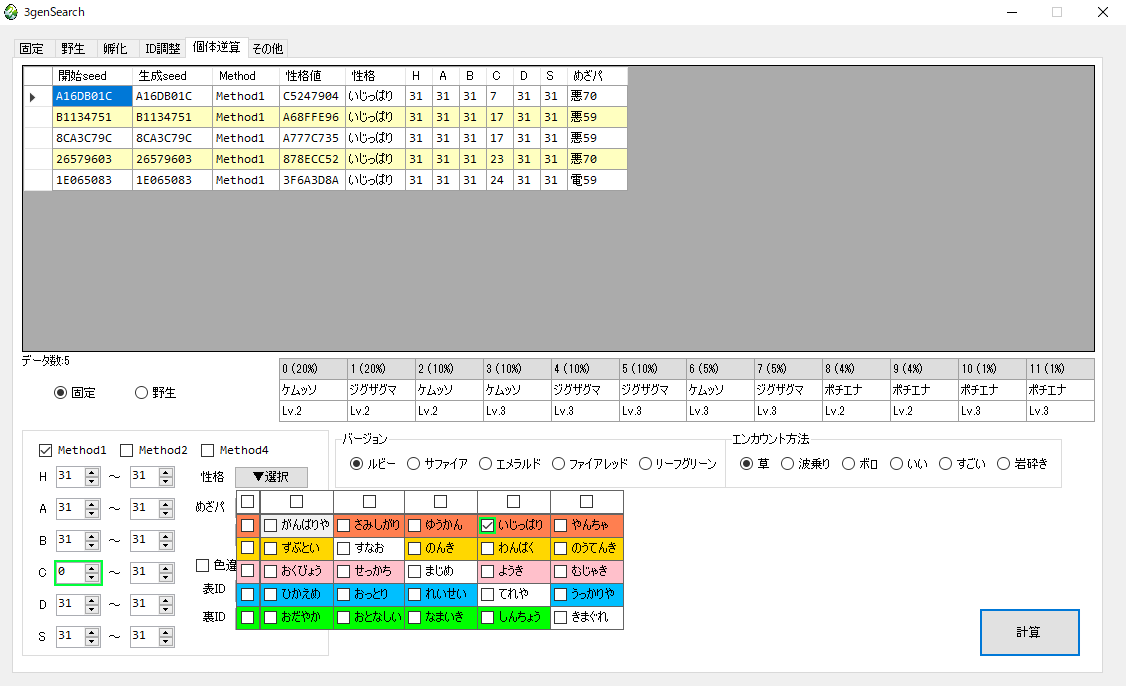The image size is (1126, 686).
Task: Click the 0 (20%) encounter slot header
Action: [x=313, y=369]
